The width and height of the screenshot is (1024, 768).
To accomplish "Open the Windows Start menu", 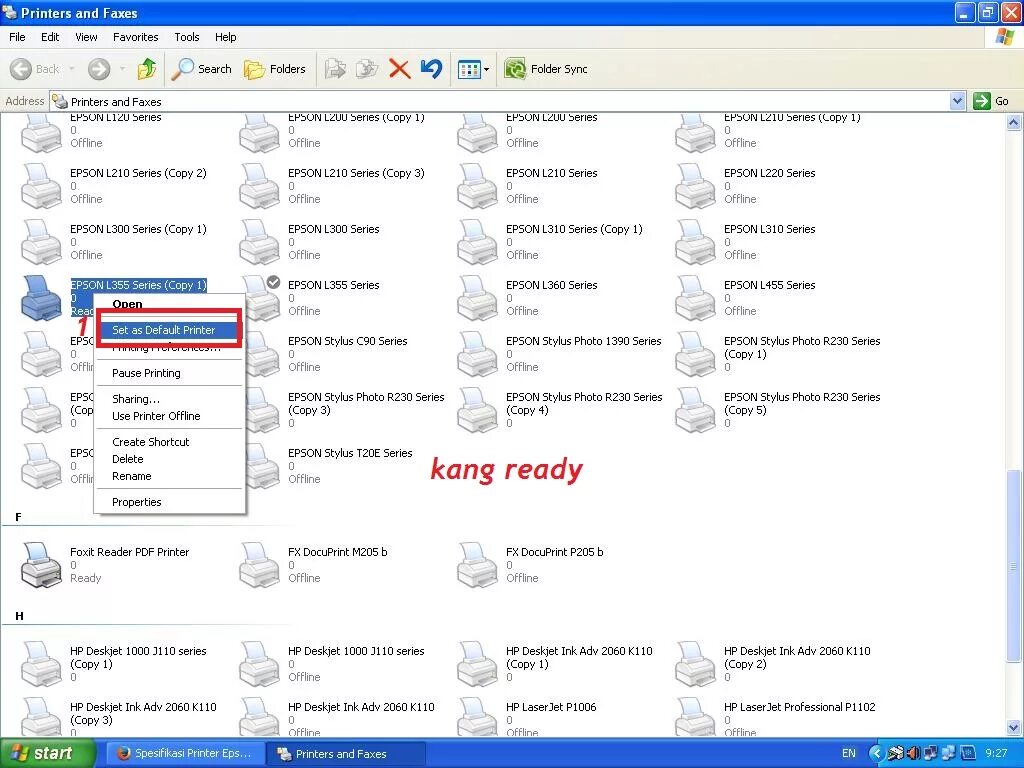I will coord(47,753).
